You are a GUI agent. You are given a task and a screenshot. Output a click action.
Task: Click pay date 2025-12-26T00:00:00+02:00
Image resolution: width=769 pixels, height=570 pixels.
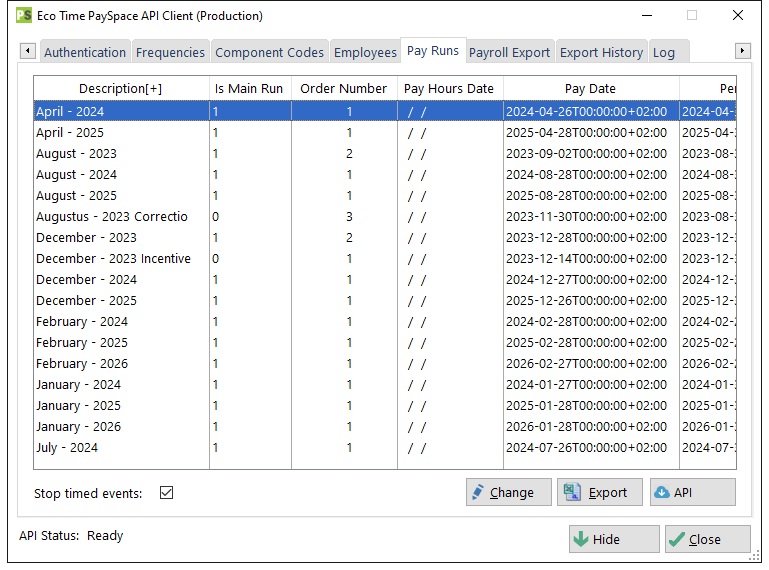(587, 301)
